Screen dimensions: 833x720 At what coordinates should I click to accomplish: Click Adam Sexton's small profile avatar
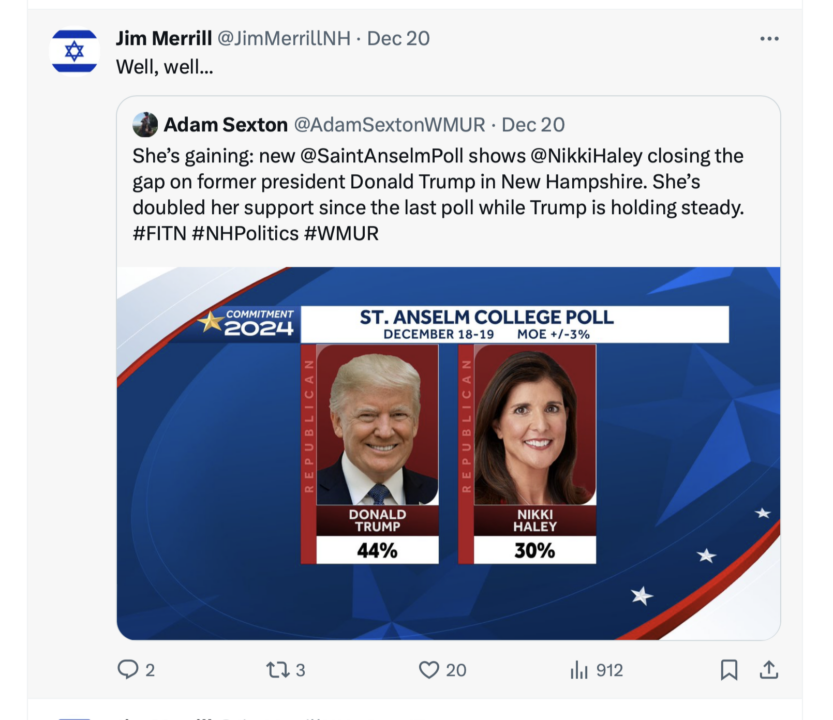tap(145, 125)
